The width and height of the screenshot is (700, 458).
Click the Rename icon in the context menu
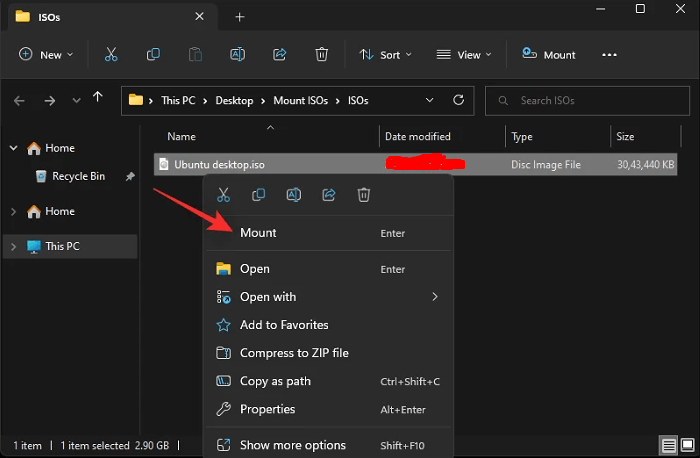point(293,195)
